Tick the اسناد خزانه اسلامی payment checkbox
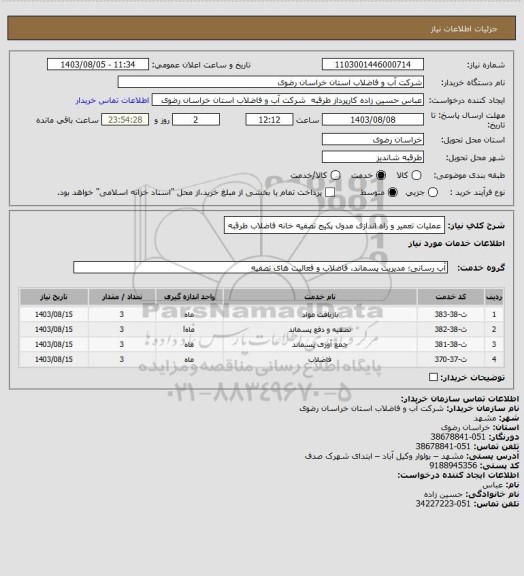Image resolution: width=524 pixels, height=576 pixels. coord(330,192)
